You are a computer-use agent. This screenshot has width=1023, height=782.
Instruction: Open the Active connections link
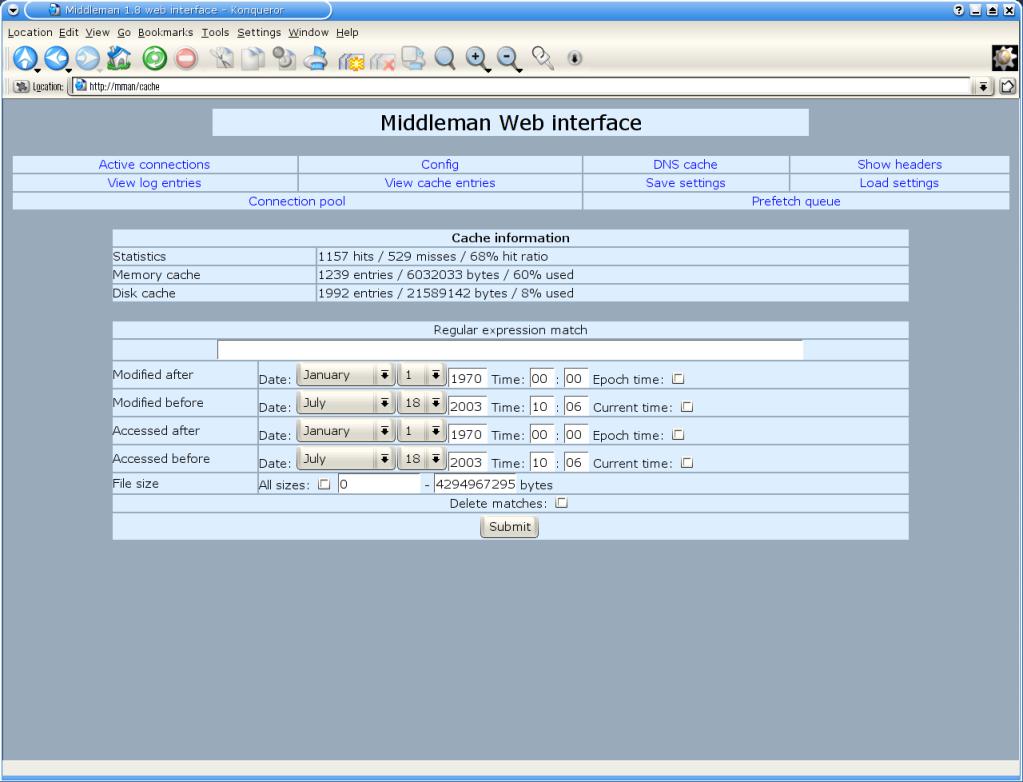coord(155,164)
